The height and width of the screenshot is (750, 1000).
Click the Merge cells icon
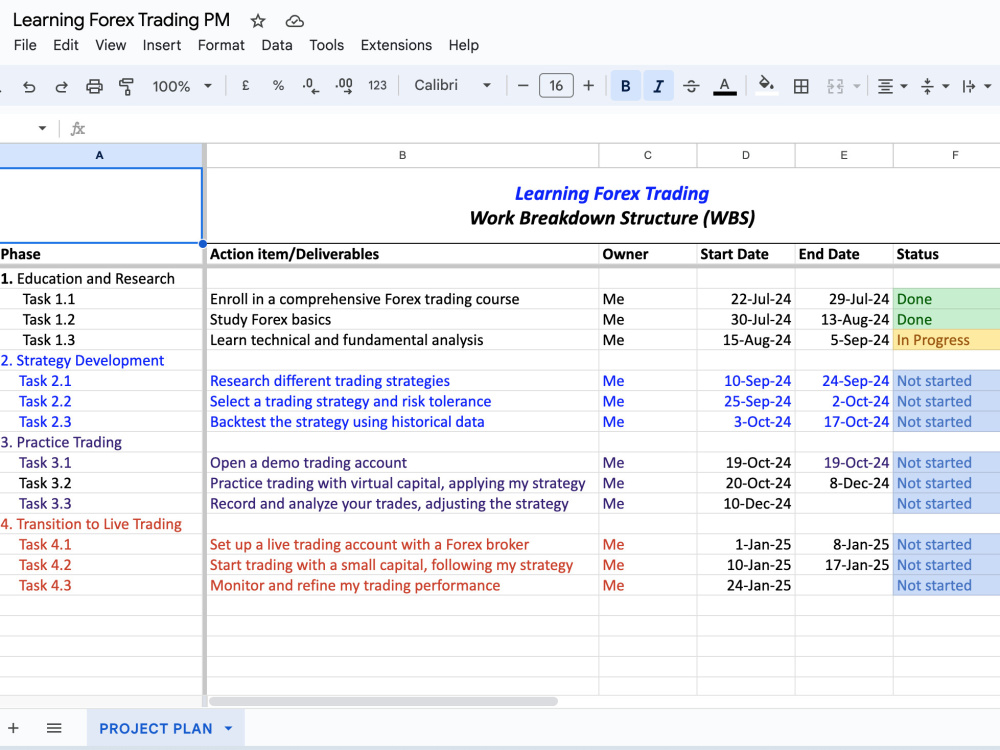tap(835, 86)
